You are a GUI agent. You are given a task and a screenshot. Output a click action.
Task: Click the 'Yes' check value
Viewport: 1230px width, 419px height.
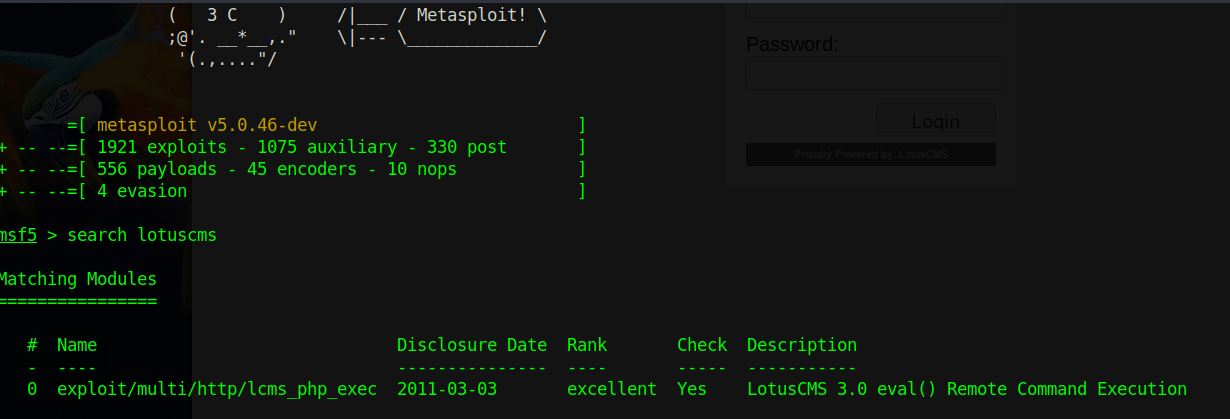click(x=692, y=389)
